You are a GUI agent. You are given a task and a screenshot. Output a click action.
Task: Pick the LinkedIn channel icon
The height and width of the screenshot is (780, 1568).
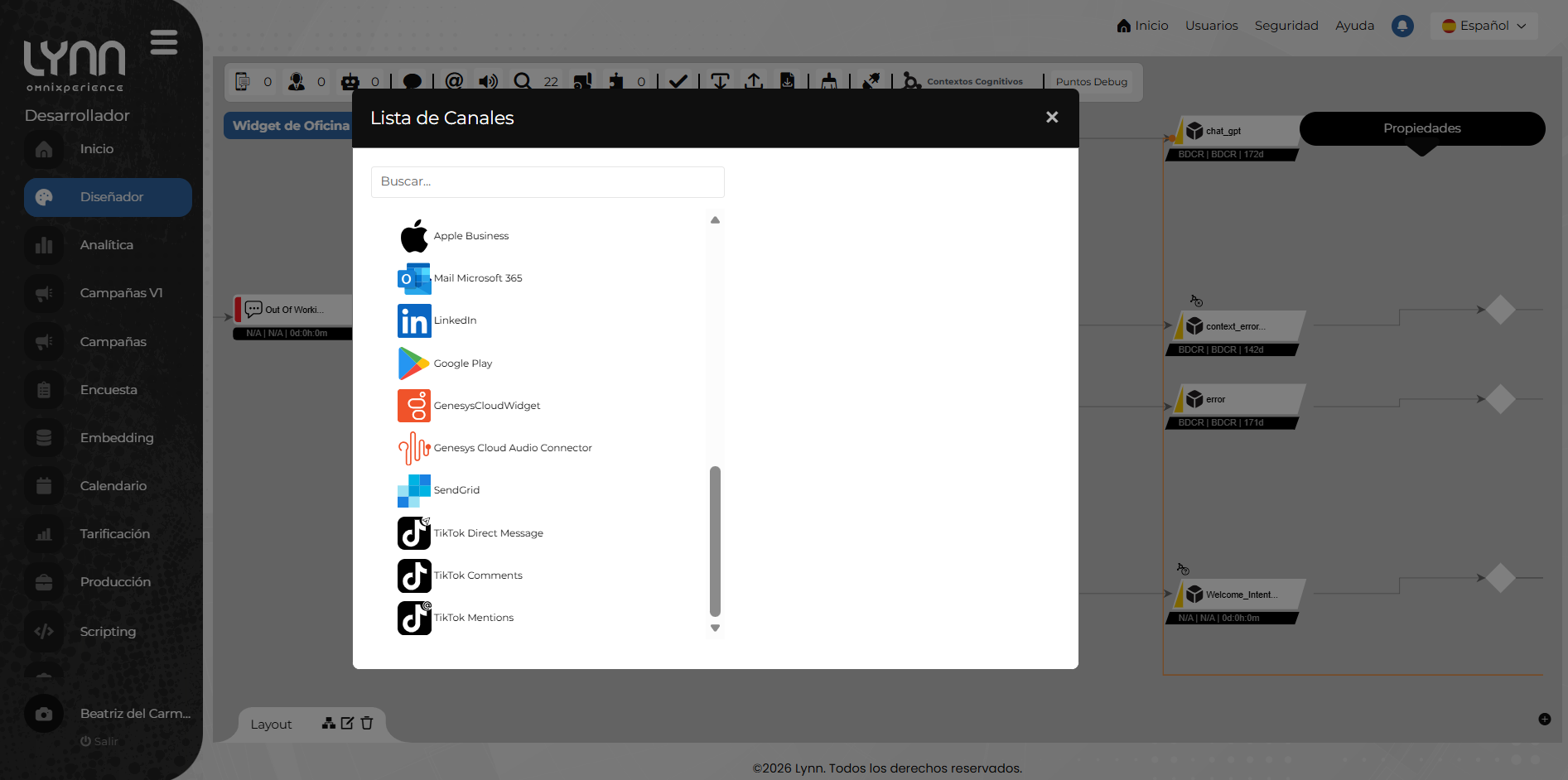tap(414, 320)
